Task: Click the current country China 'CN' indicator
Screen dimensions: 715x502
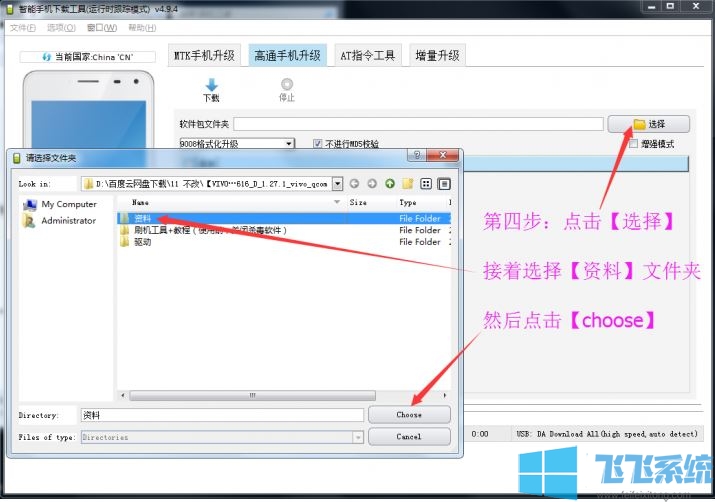Action: pos(88,57)
